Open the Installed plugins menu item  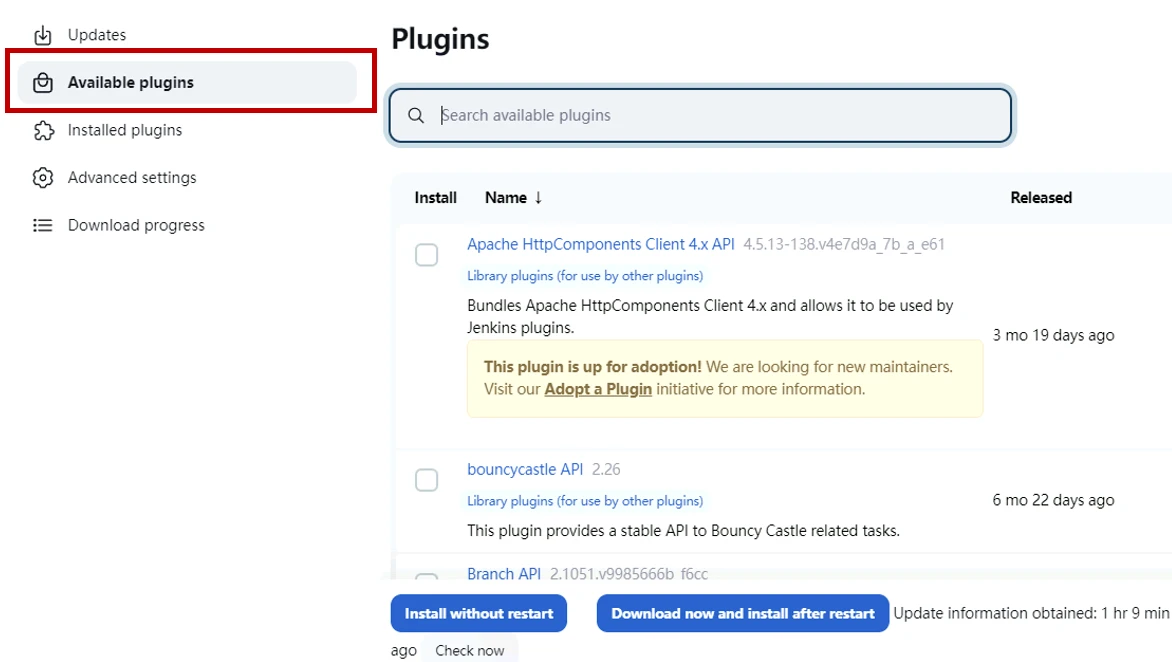[x=125, y=130]
